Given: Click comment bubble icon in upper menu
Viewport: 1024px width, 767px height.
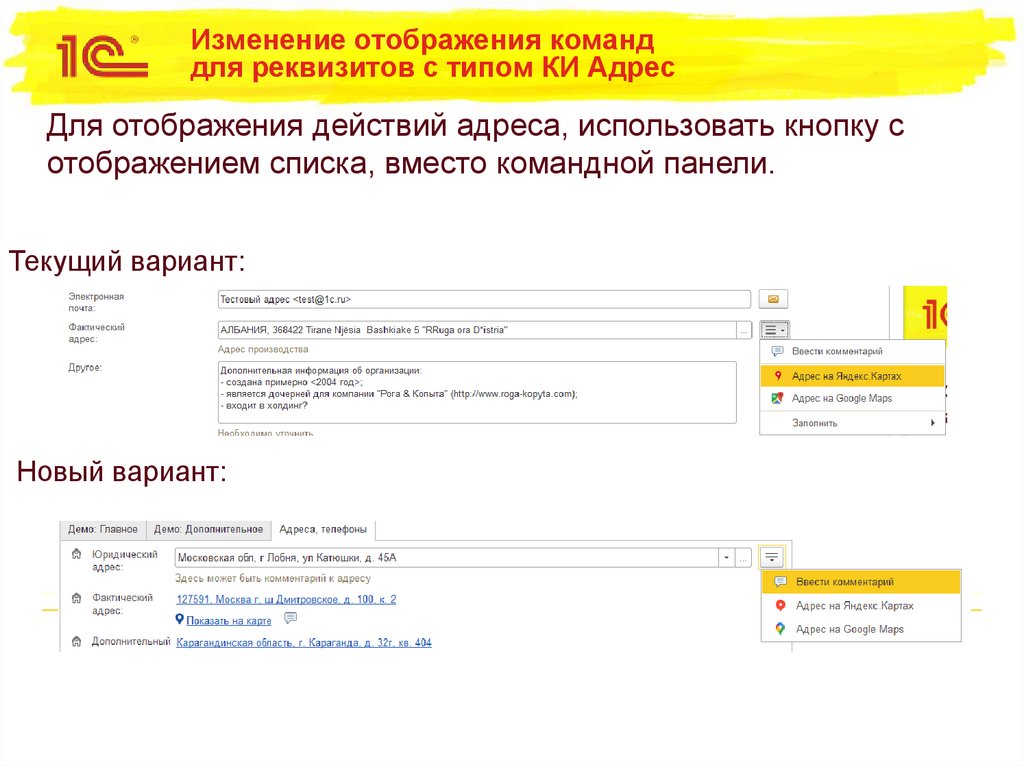Looking at the screenshot, I should point(777,351).
